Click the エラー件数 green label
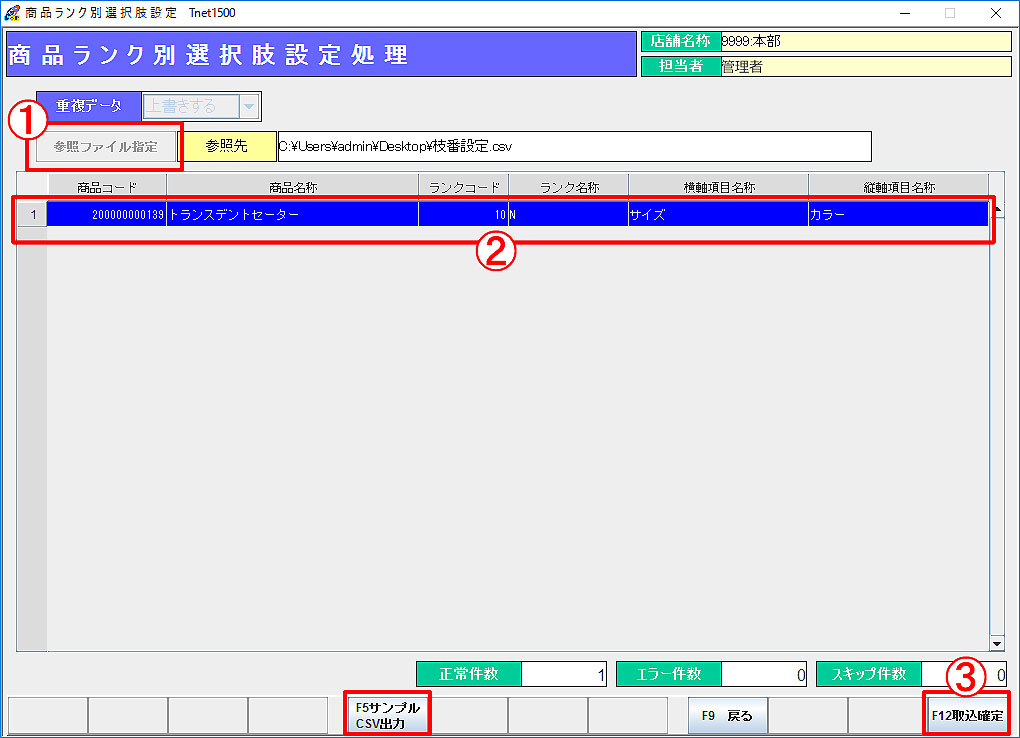Screen dimensions: 1020x738 [x=669, y=674]
